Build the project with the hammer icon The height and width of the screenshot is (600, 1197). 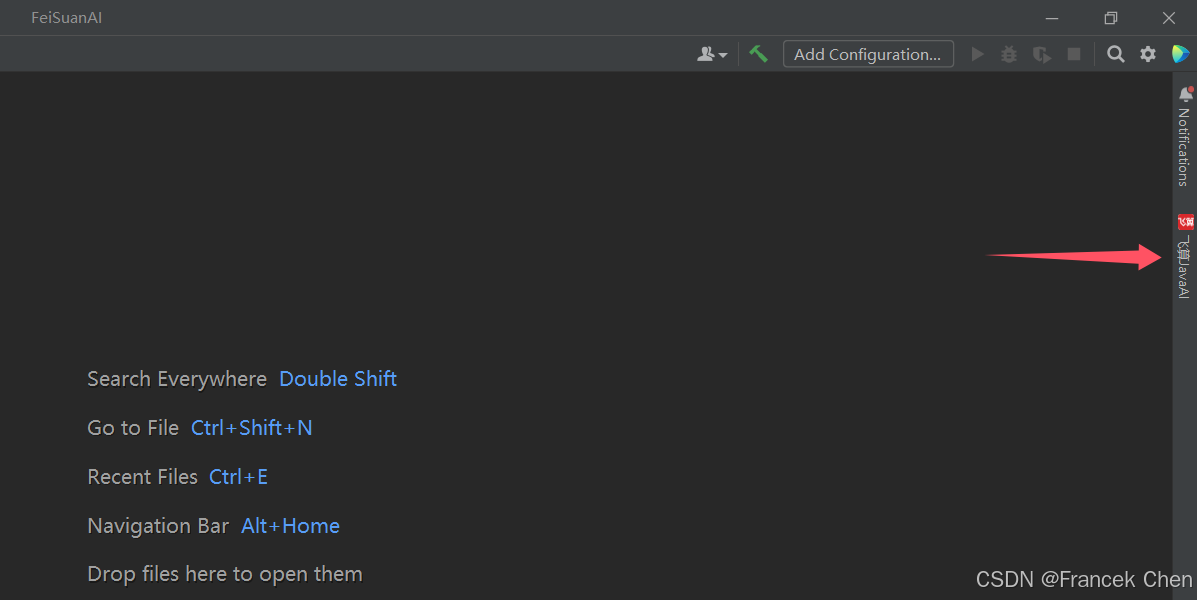click(758, 54)
